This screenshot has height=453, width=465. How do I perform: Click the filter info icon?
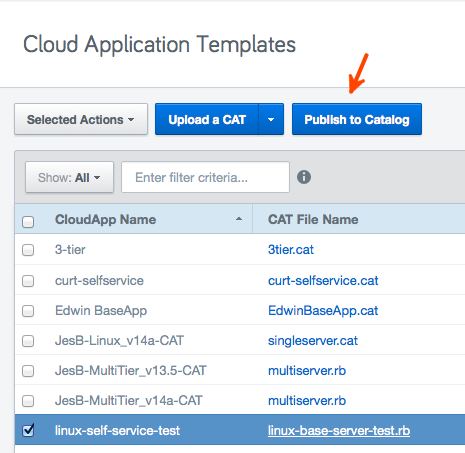click(x=304, y=177)
